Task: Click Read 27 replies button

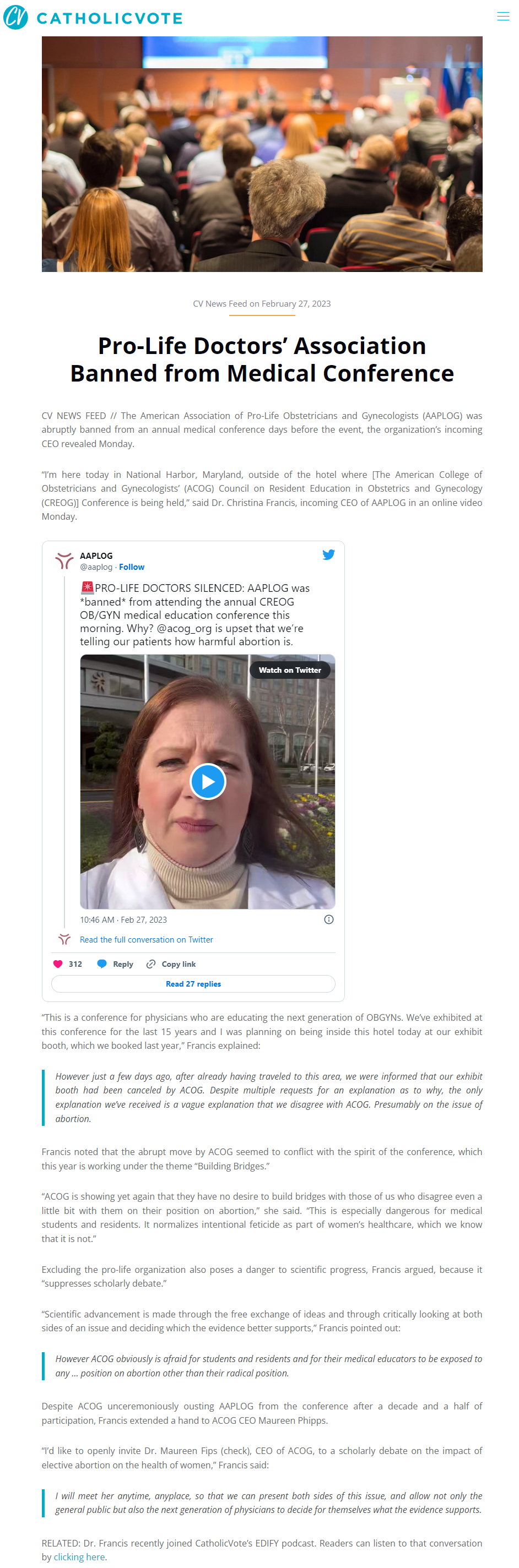Action: (x=193, y=984)
